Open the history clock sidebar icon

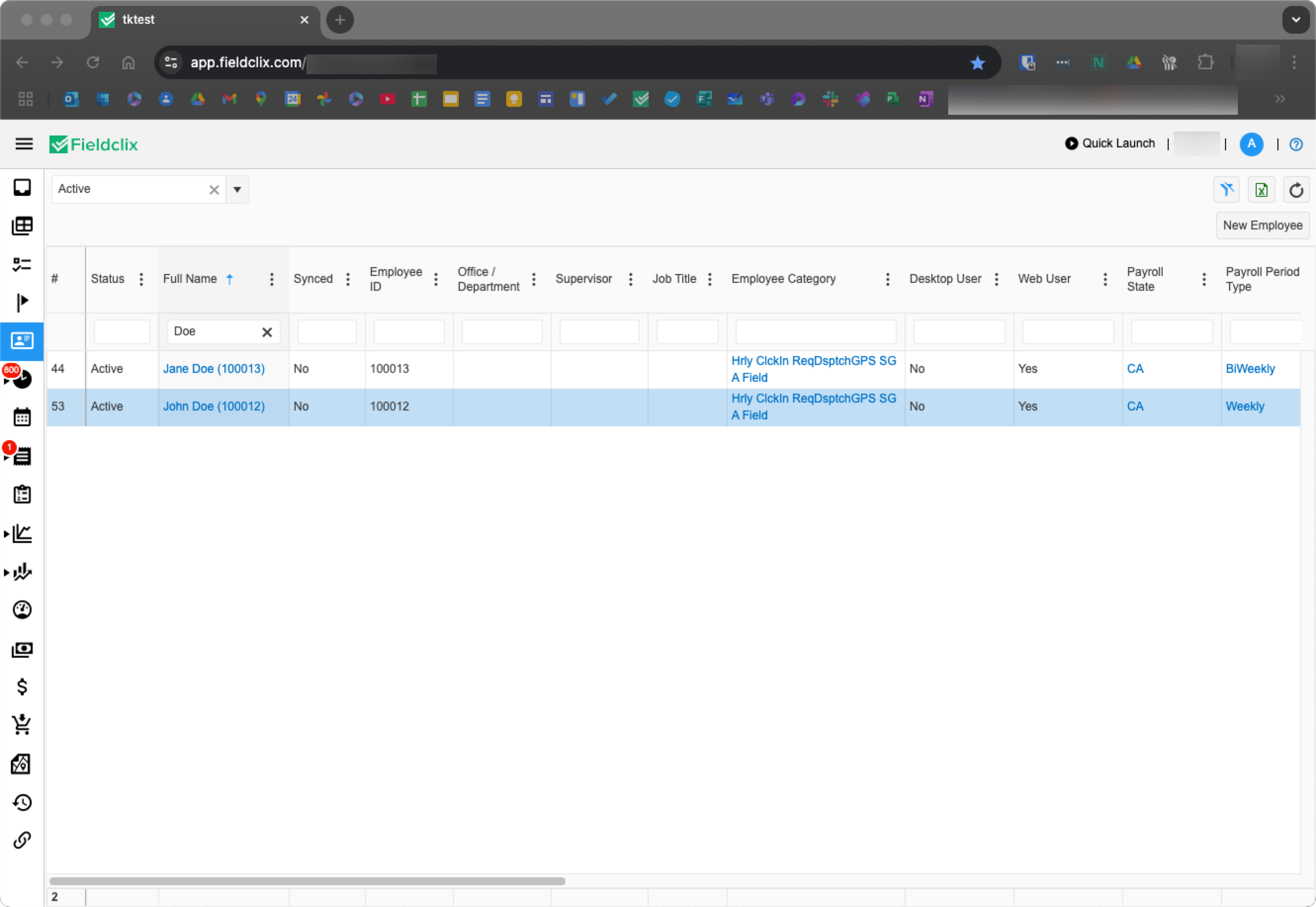pos(22,802)
